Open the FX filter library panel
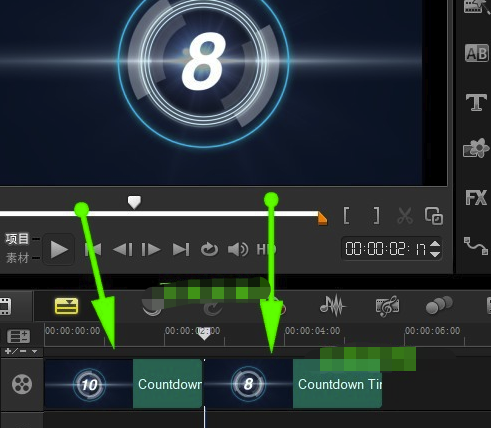This screenshot has height=428, width=491. pos(476,198)
